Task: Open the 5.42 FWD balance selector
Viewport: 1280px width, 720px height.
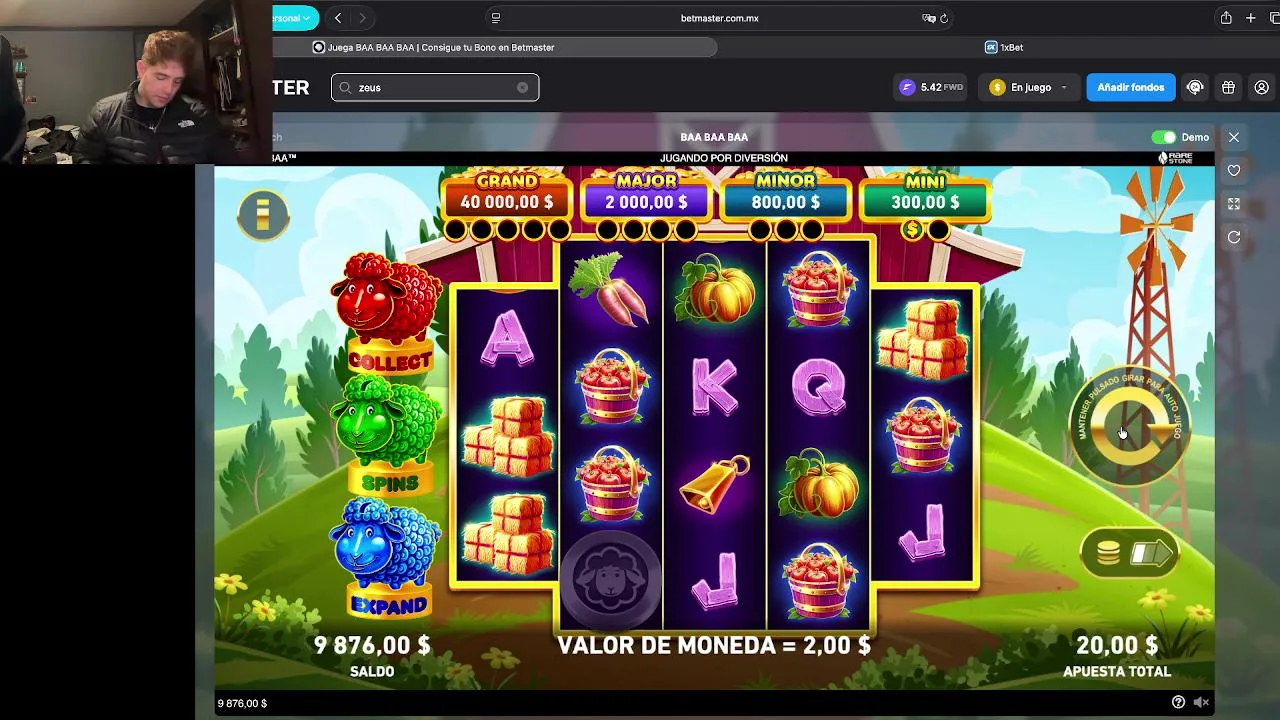Action: pos(931,87)
